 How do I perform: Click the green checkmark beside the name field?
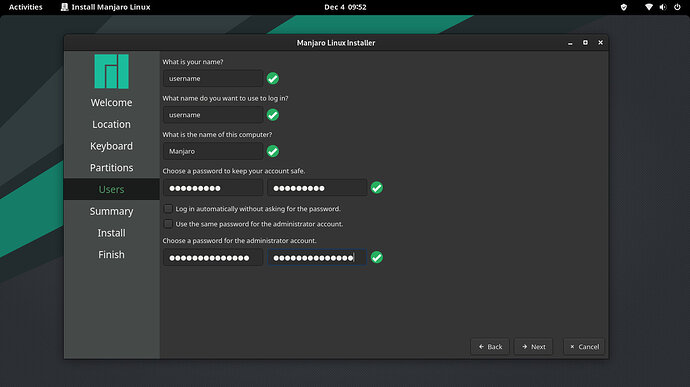pos(273,78)
